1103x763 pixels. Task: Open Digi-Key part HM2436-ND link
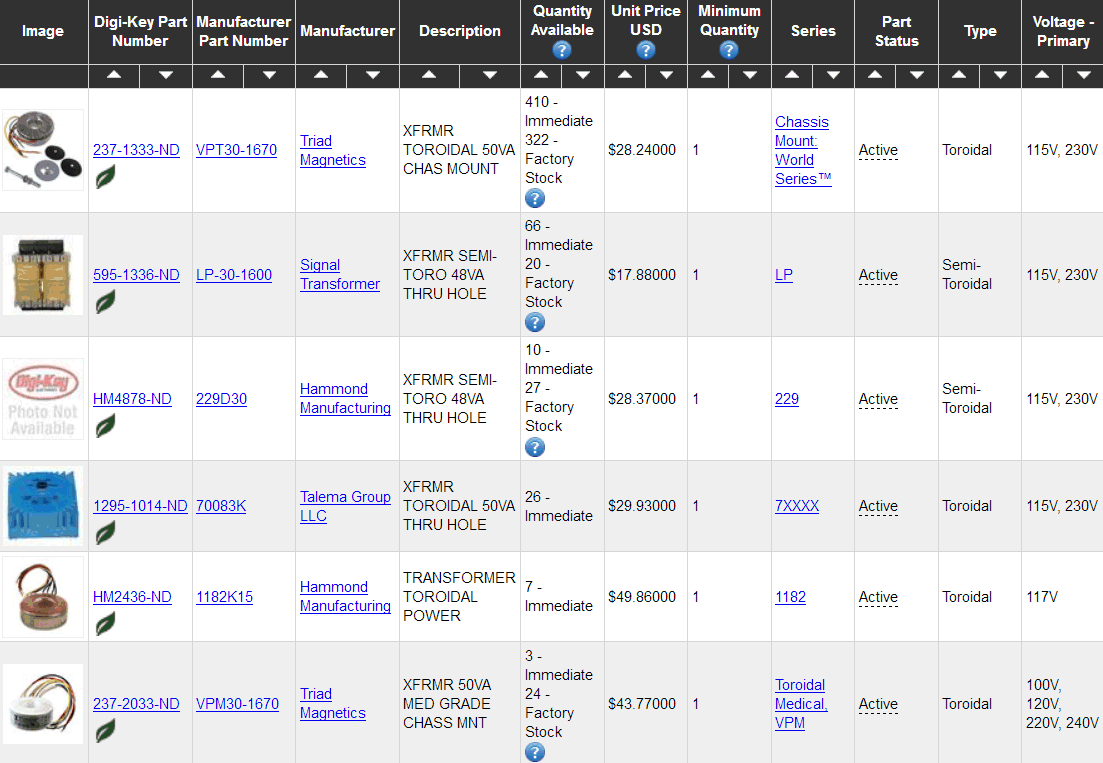coord(132,597)
